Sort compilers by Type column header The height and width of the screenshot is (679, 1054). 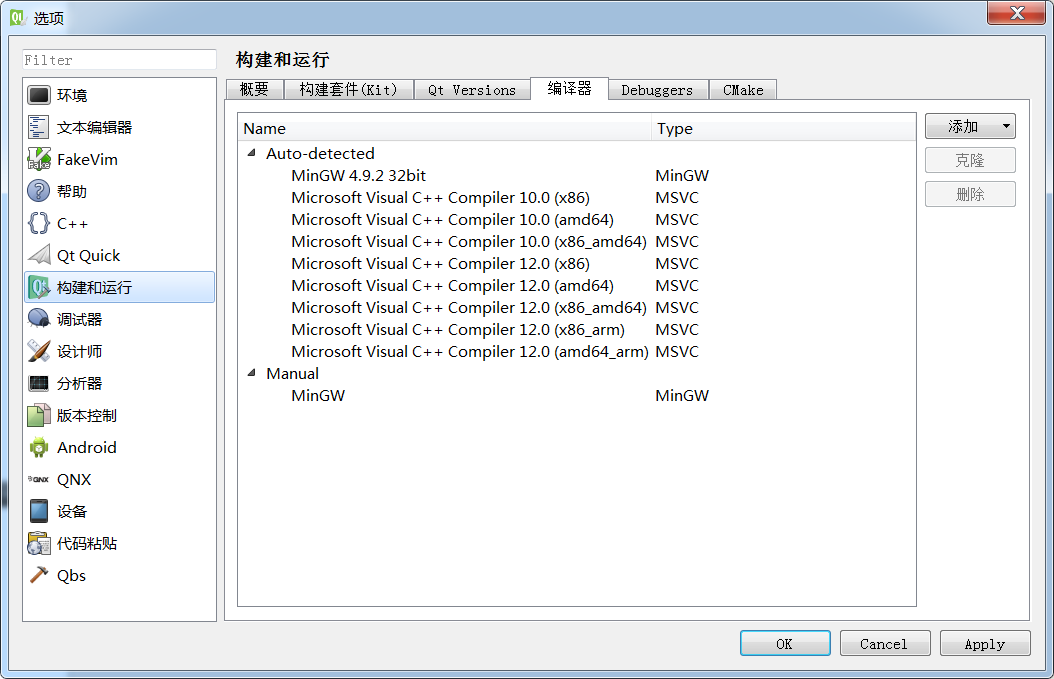point(784,128)
